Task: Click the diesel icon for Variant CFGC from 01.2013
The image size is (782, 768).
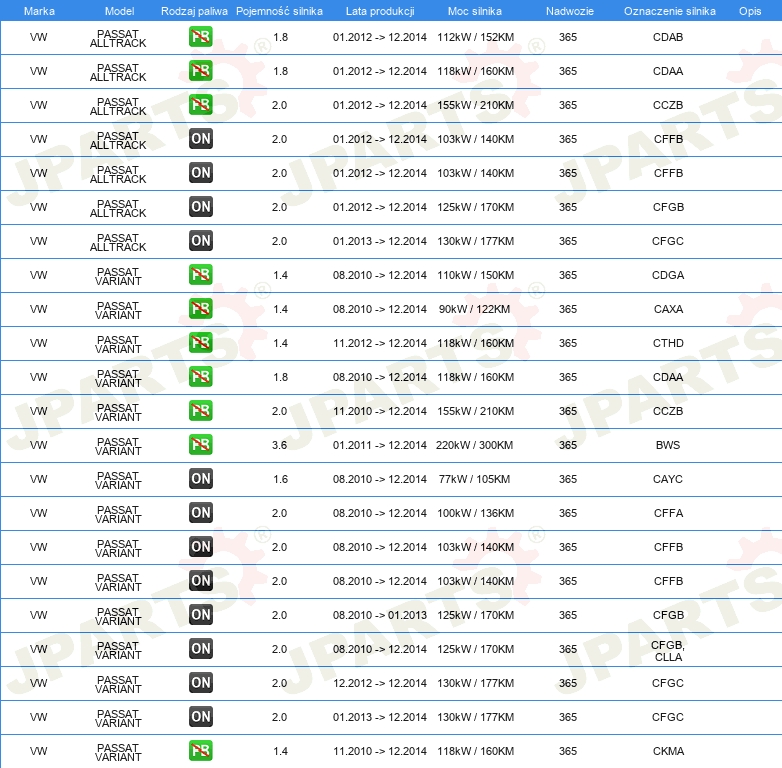Action: 200,717
